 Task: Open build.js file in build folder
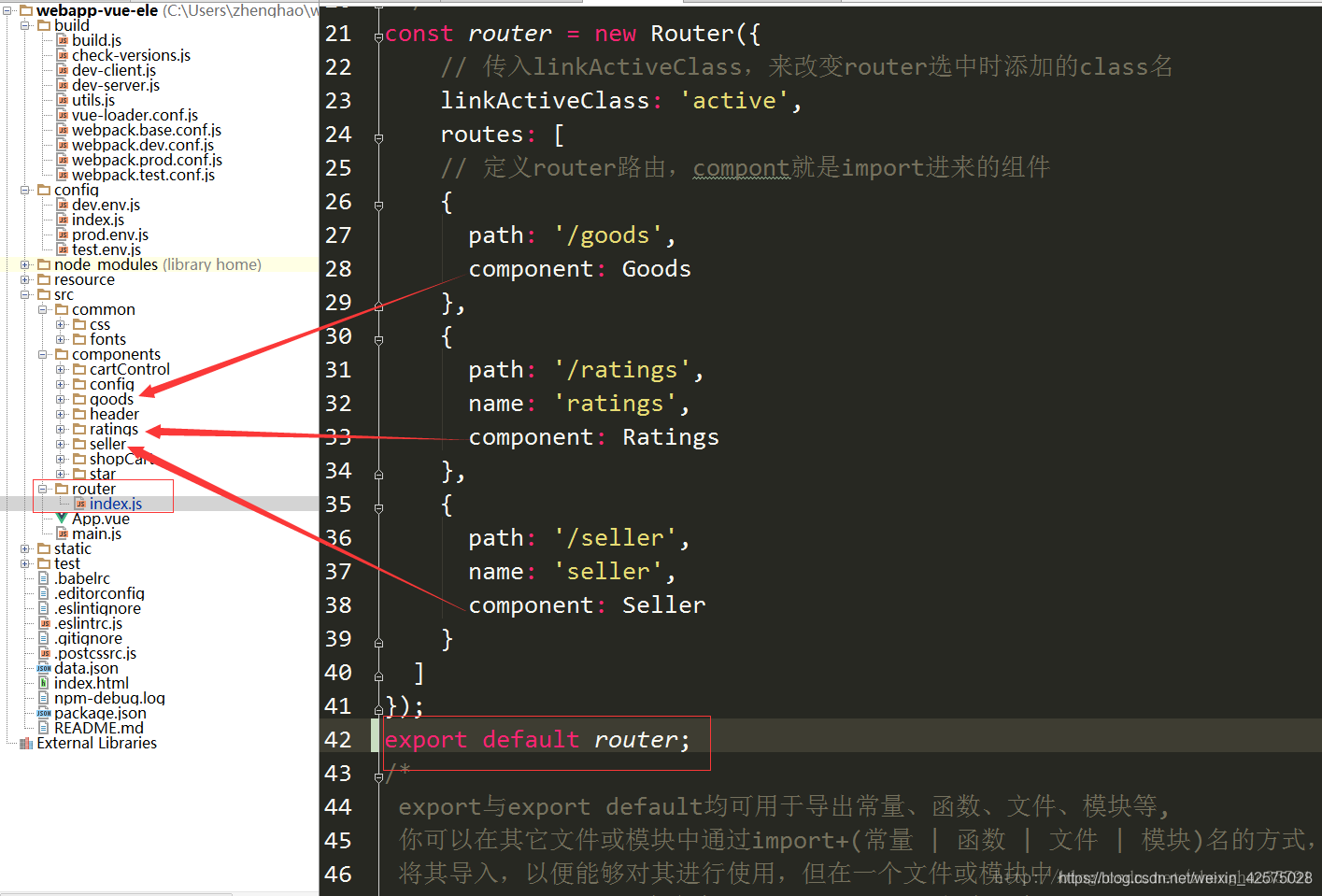pos(96,40)
